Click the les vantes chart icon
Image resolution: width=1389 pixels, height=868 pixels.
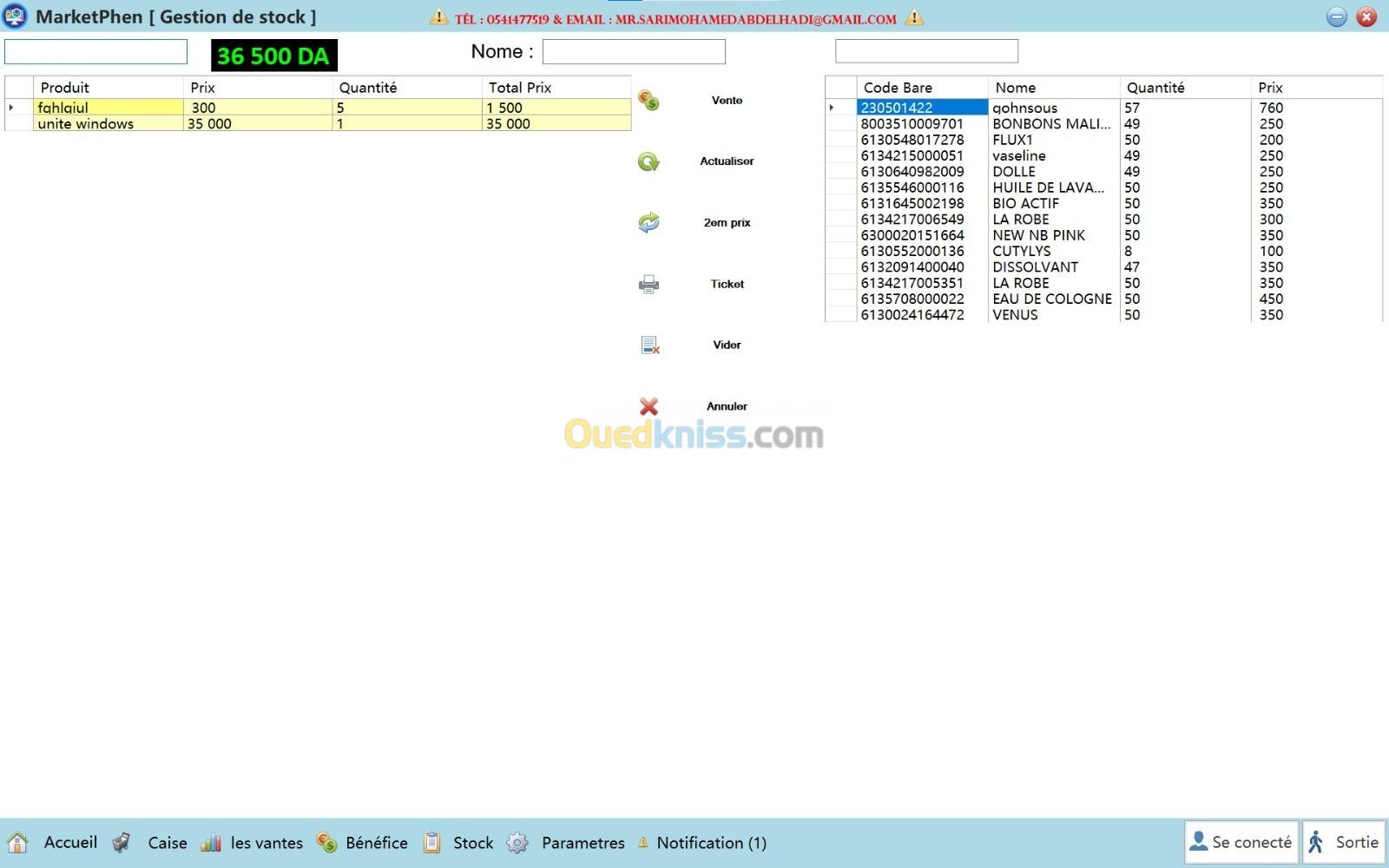coord(211,843)
